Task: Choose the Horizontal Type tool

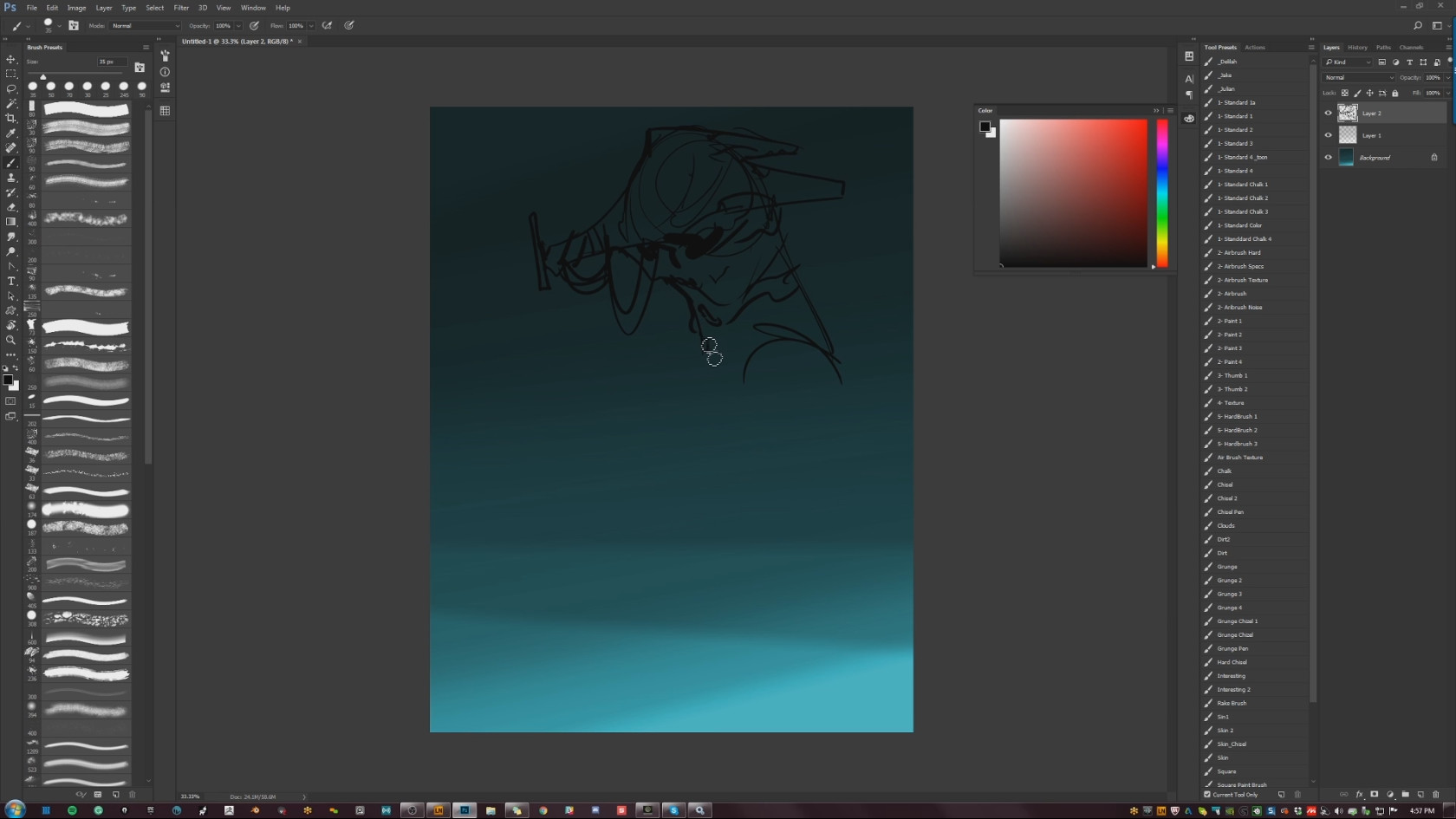Action: pos(11,281)
